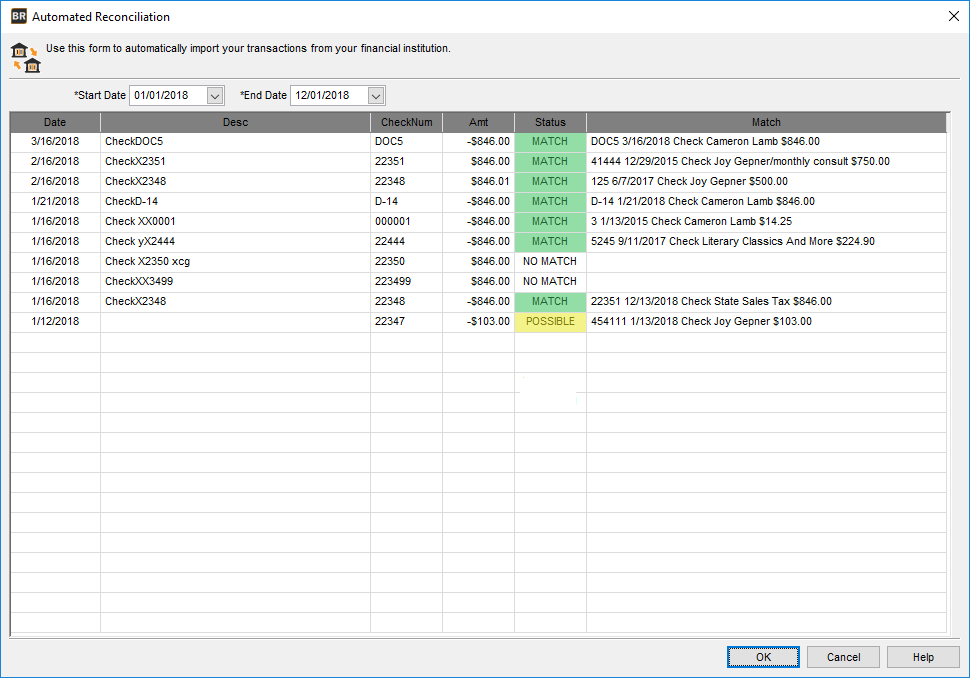Viewport: 970px width, 678px height.
Task: Select the MATCH status for CheckDOC5
Action: (549, 141)
